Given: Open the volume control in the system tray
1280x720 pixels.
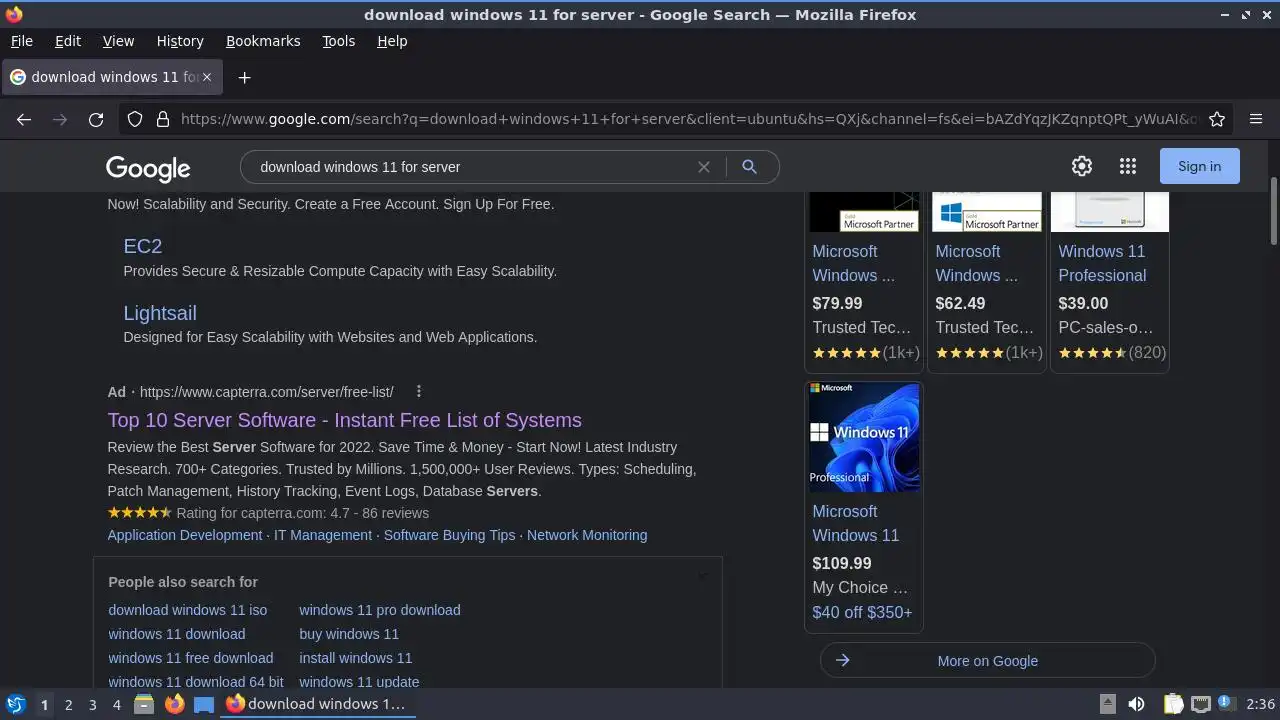Looking at the screenshot, I should 1137,704.
